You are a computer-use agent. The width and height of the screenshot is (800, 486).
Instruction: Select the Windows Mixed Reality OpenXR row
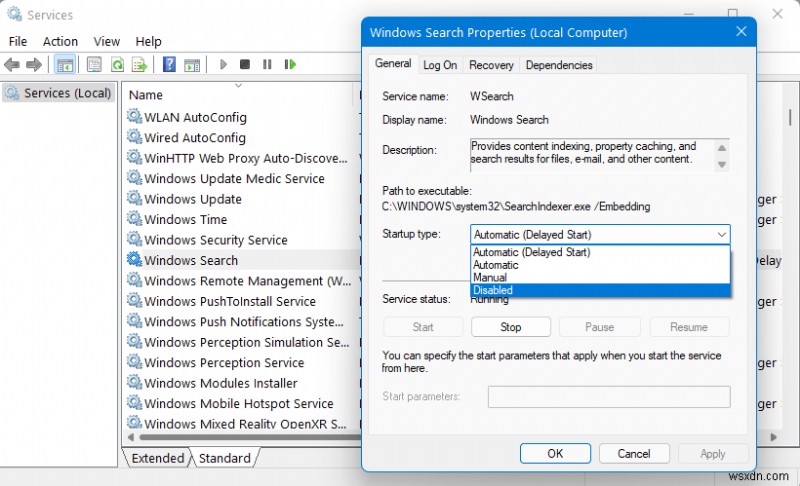tap(242, 423)
